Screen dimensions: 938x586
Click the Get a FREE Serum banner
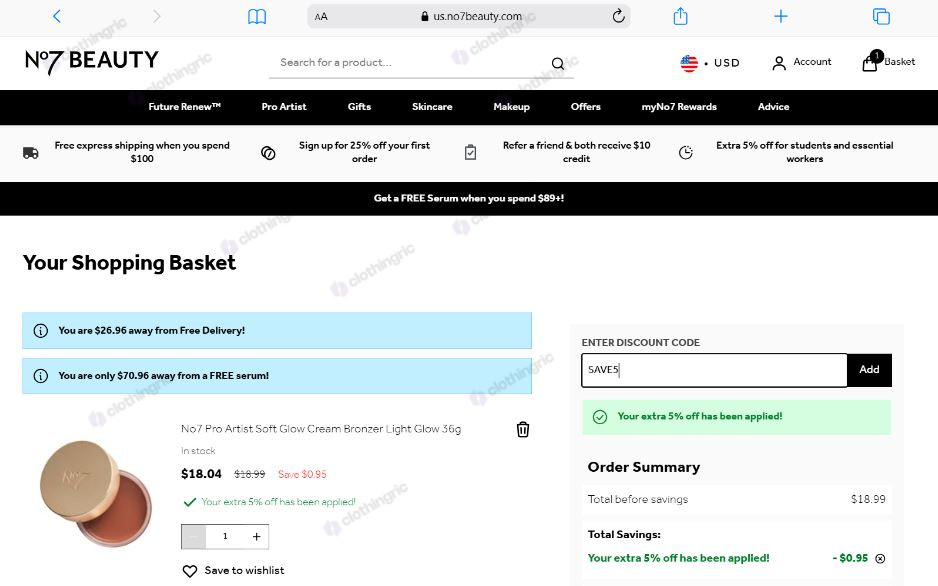[x=469, y=199]
